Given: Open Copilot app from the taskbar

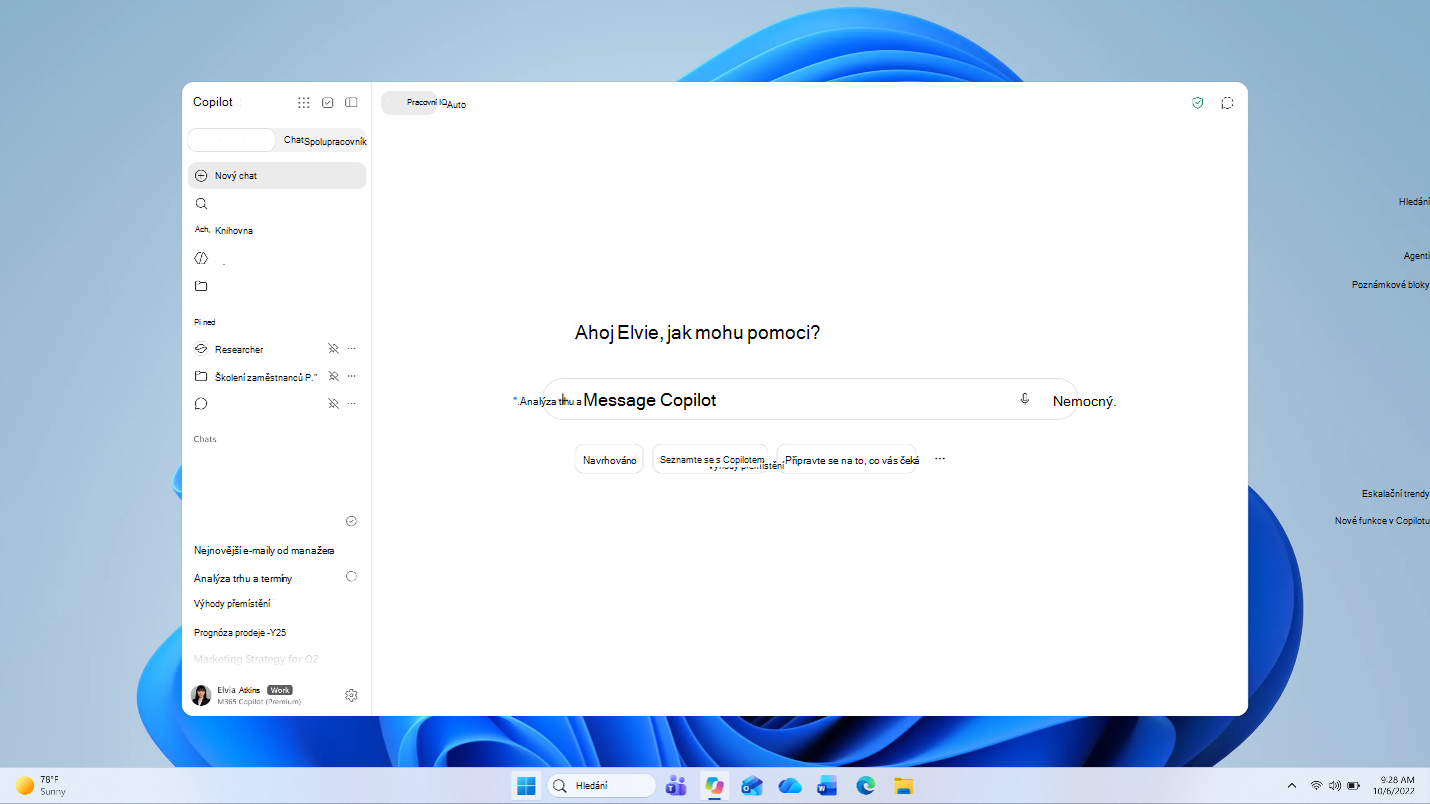Looking at the screenshot, I should (x=714, y=786).
